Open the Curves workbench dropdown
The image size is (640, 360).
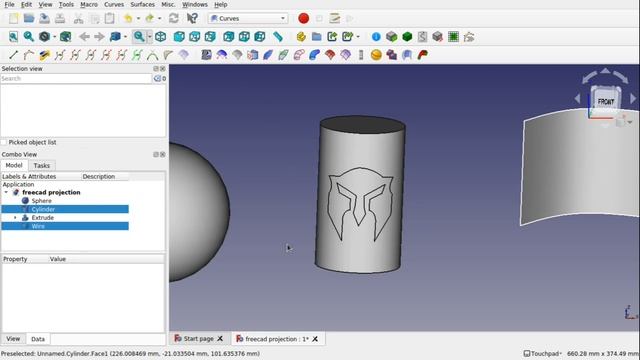tap(248, 18)
